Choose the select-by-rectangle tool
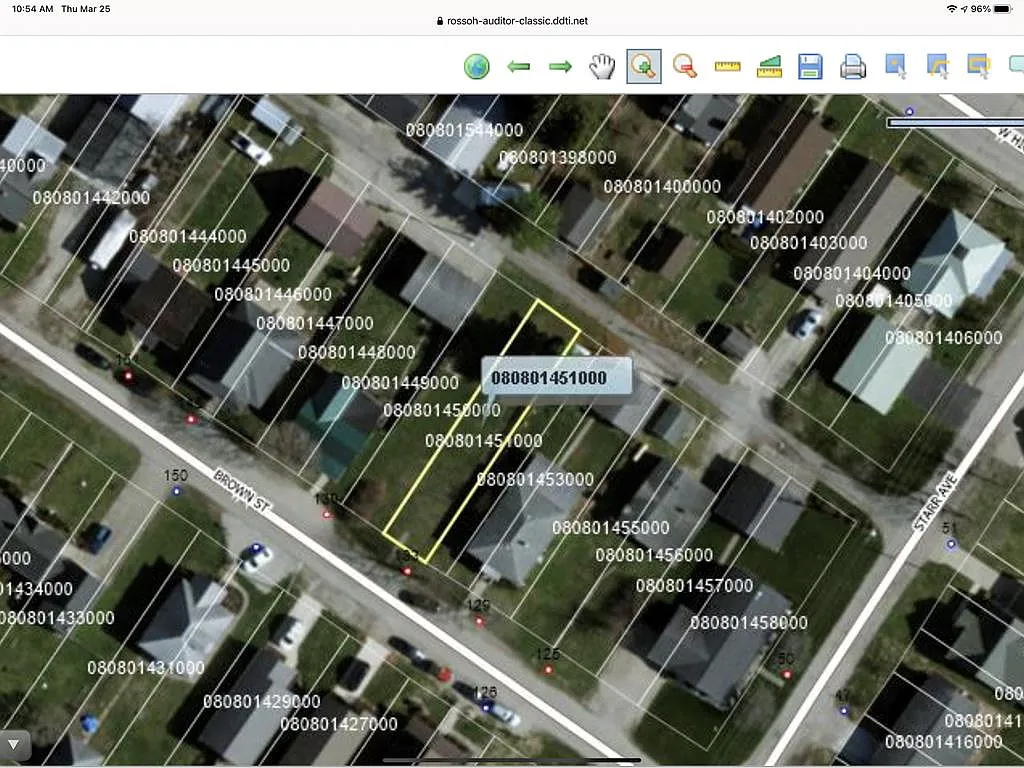Viewport: 1024px width, 768px height. (x=978, y=67)
